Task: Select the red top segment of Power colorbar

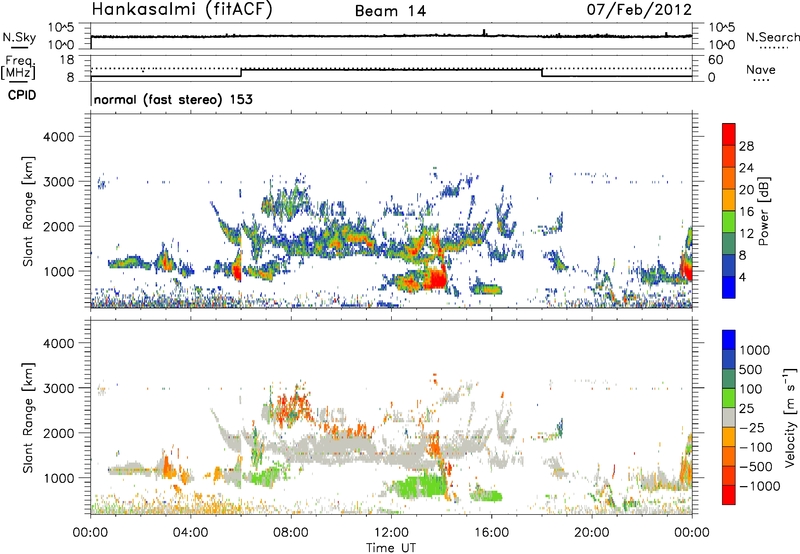Action: point(729,135)
